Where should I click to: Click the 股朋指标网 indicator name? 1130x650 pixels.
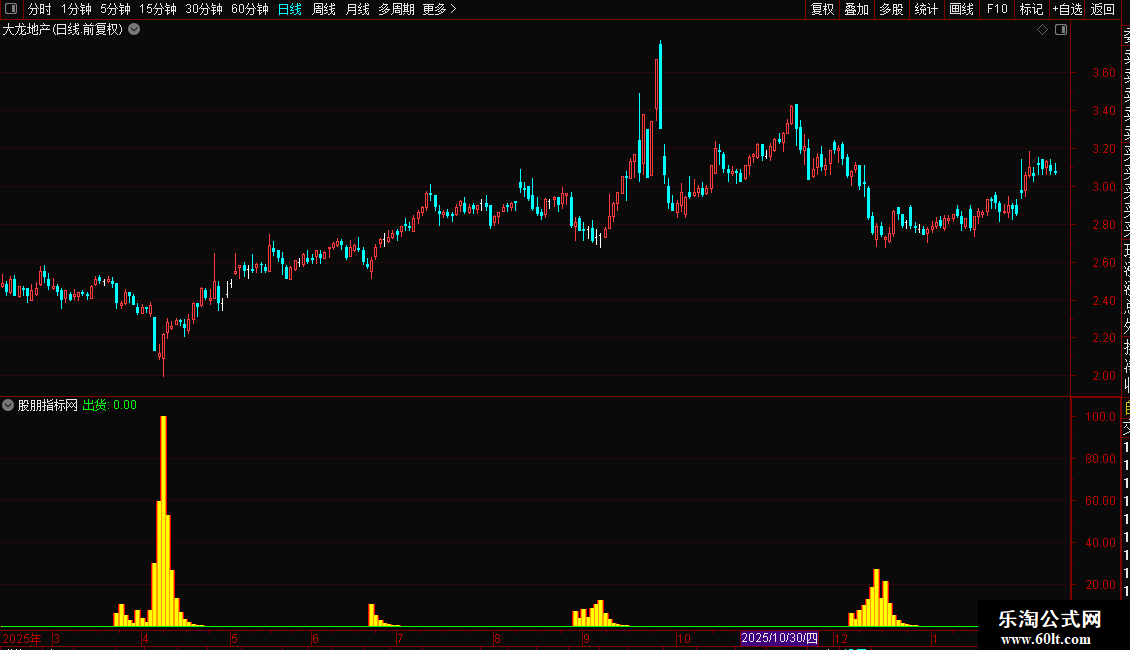pos(48,405)
